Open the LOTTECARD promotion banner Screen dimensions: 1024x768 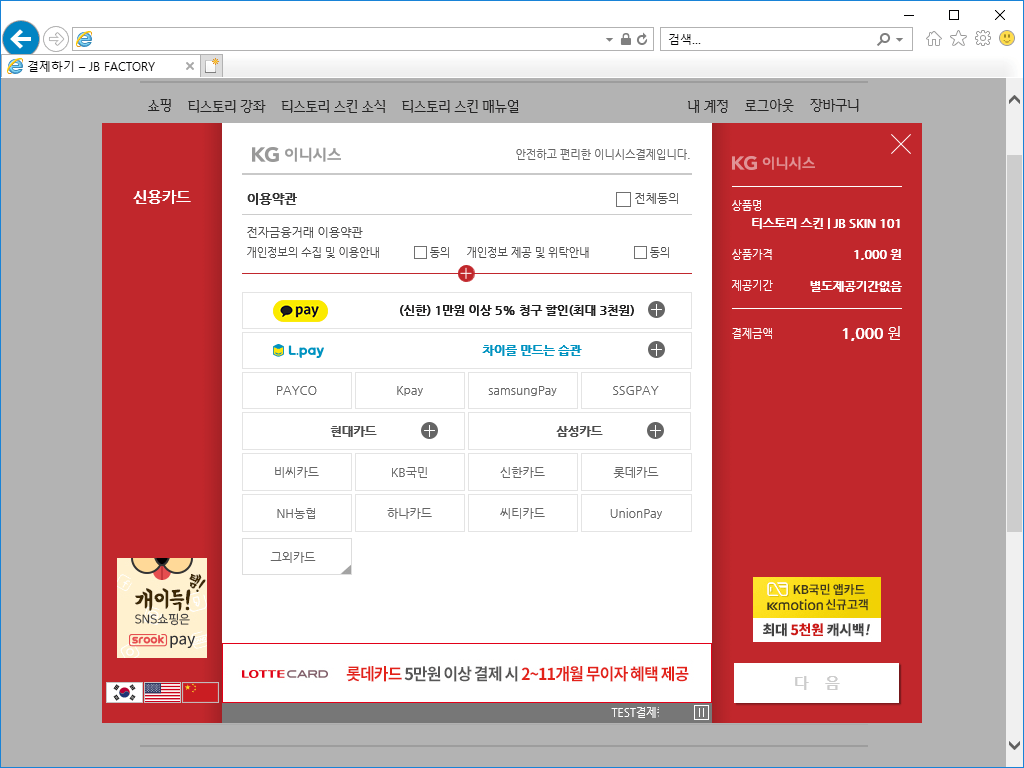tap(466, 673)
